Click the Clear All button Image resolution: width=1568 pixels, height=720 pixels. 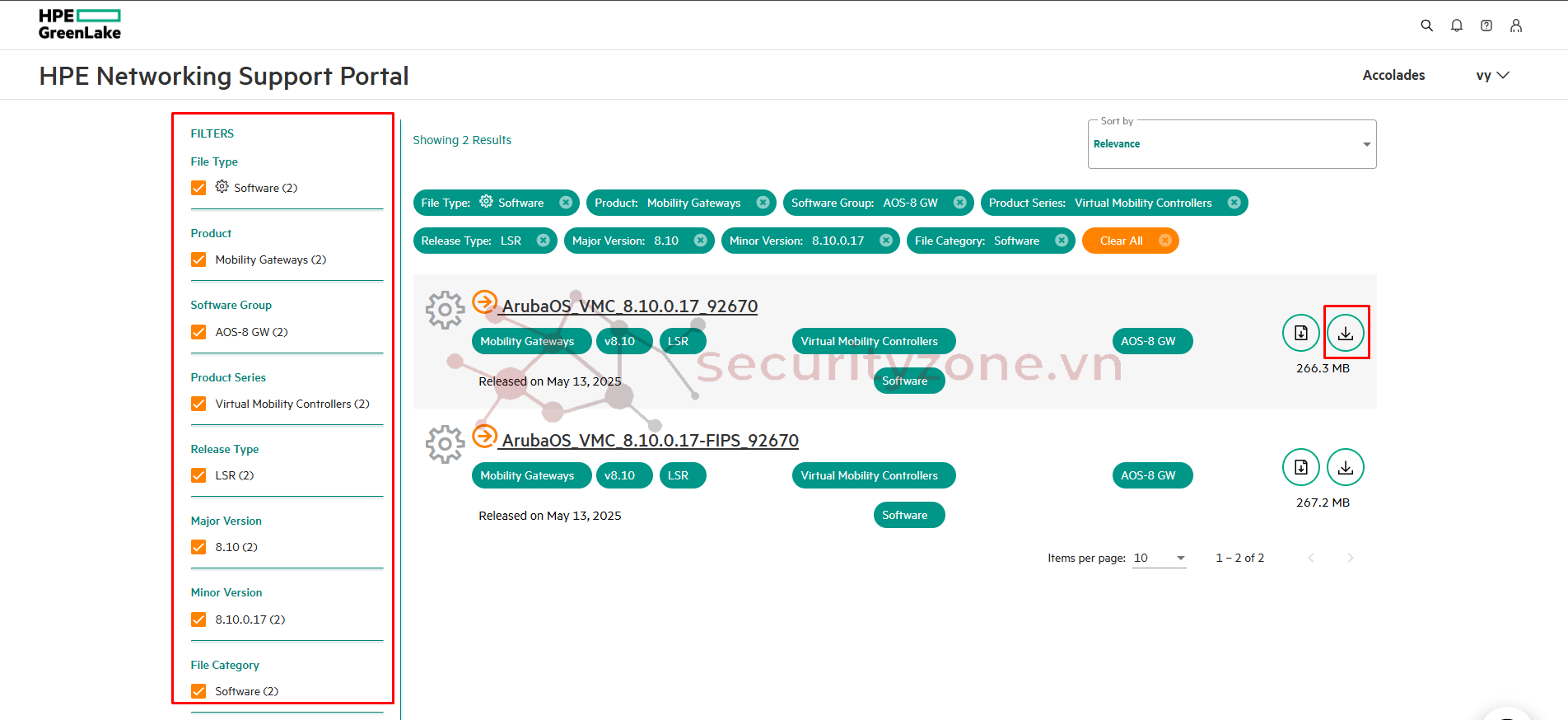point(1131,241)
